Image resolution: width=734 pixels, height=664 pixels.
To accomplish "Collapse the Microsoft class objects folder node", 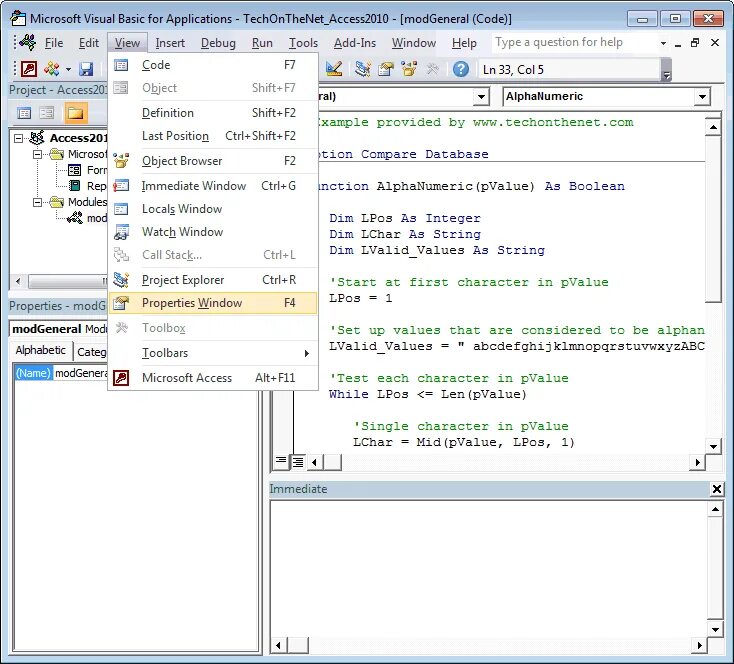I will pyautogui.click(x=37, y=155).
